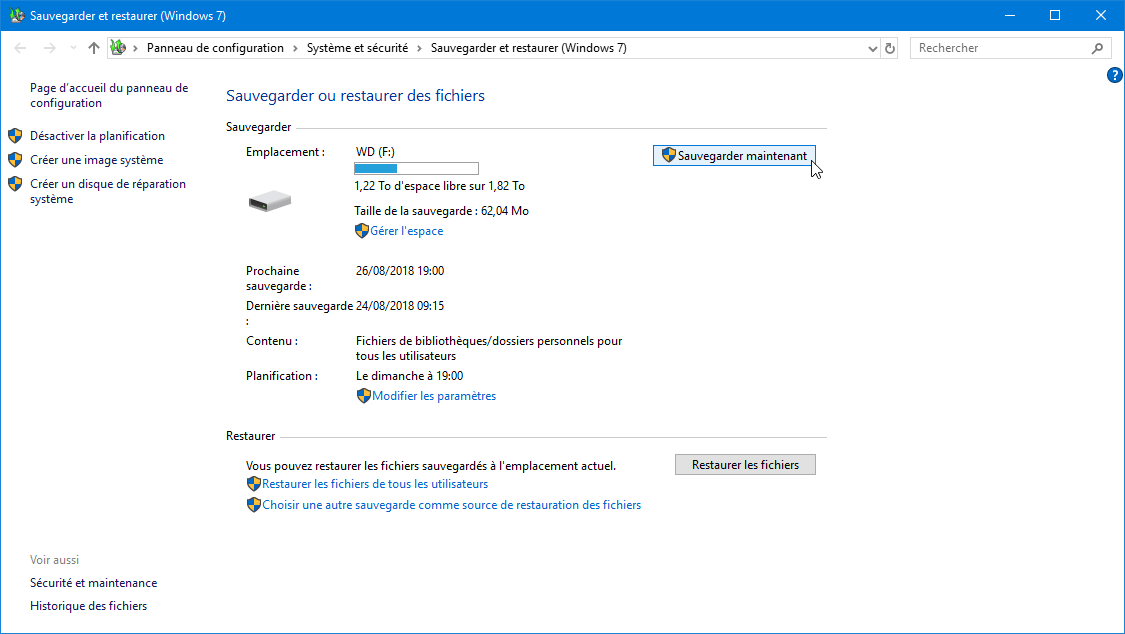Click Sauvegarder maintenant button
Image resolution: width=1125 pixels, height=634 pixels.
(x=734, y=156)
